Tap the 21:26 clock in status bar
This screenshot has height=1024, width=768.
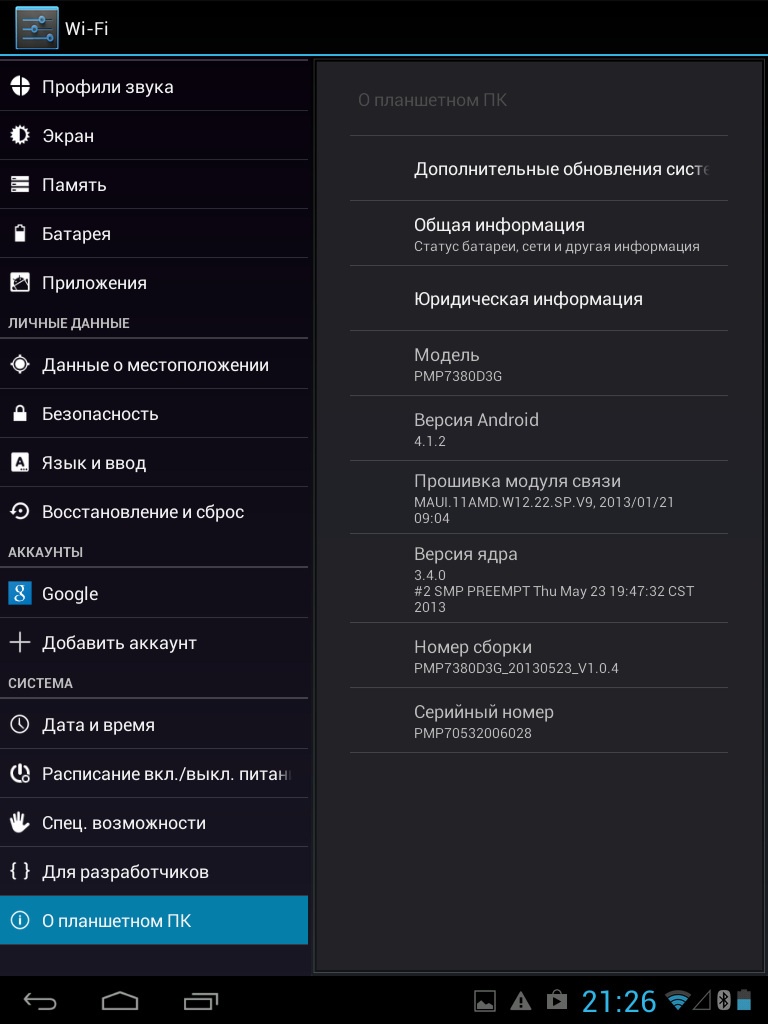[x=619, y=1000]
